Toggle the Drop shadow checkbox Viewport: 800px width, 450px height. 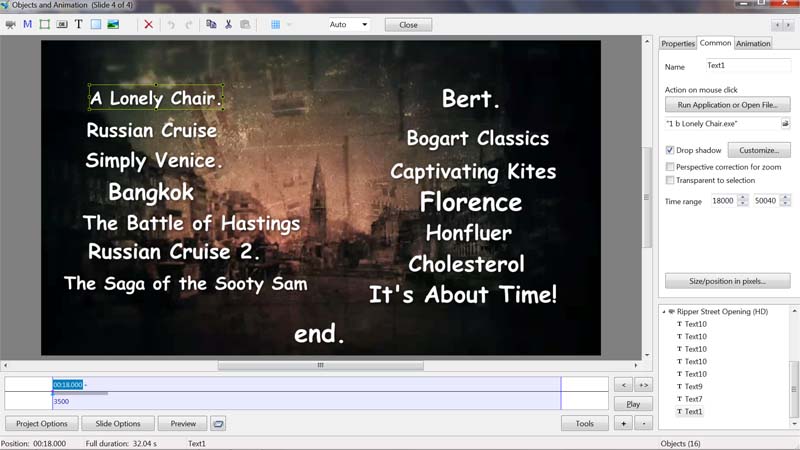pos(670,150)
